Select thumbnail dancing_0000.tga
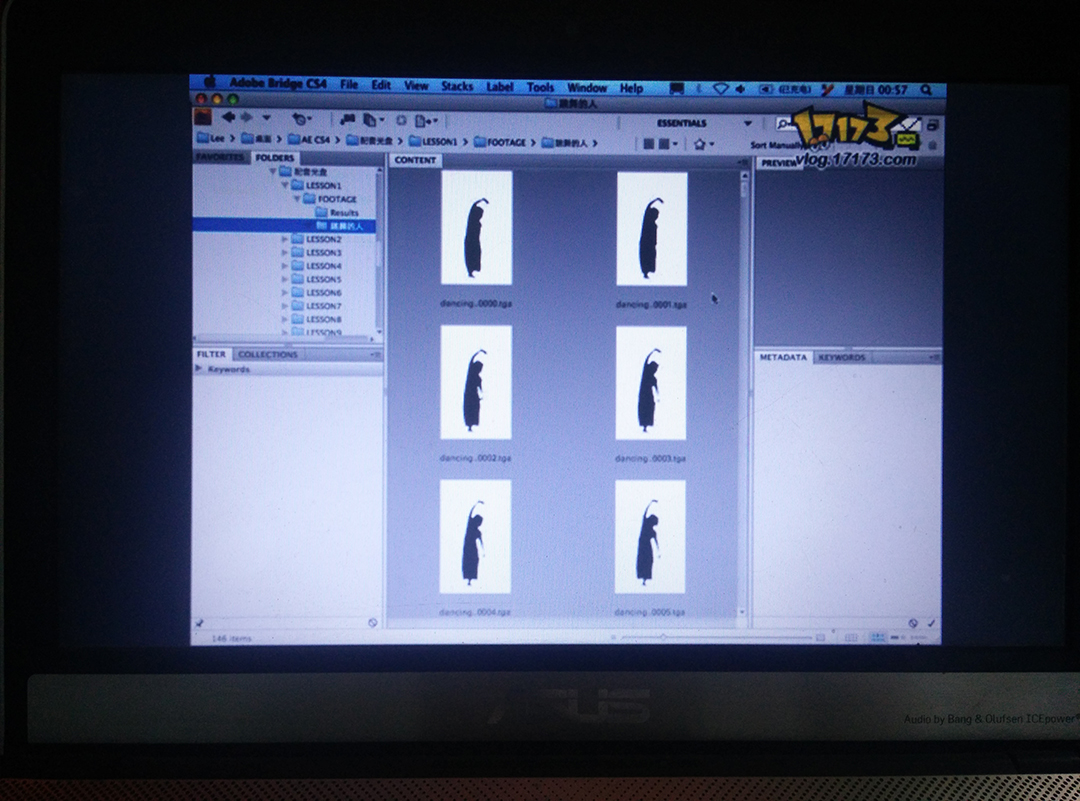Screen dimensions: 1080x801 [477, 227]
